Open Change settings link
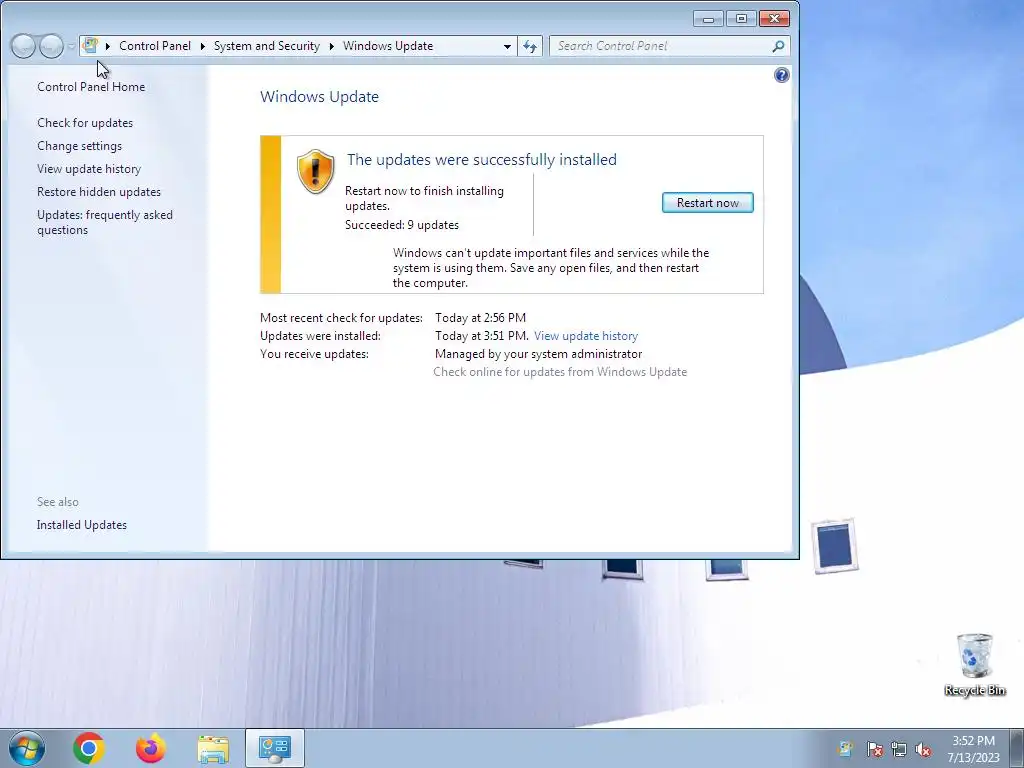Viewport: 1024px width, 768px height. coord(79,146)
